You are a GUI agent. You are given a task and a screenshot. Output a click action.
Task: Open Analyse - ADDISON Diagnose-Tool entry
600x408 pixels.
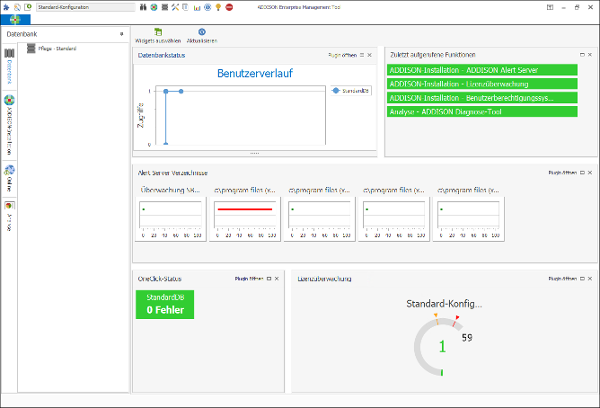[x=482, y=112]
